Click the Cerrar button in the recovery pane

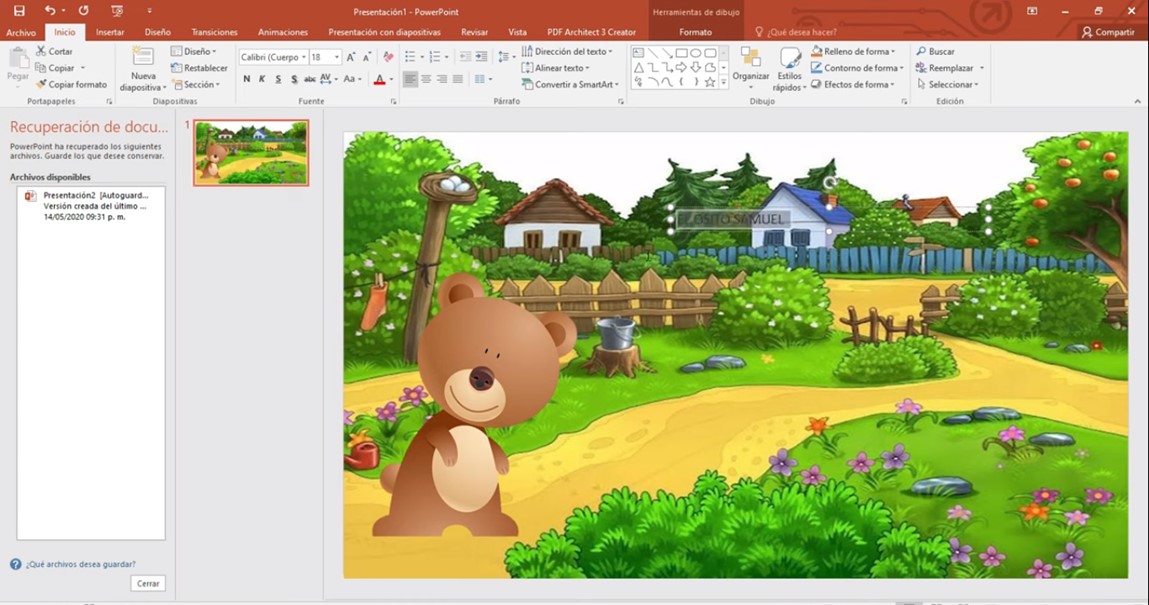[x=148, y=583]
